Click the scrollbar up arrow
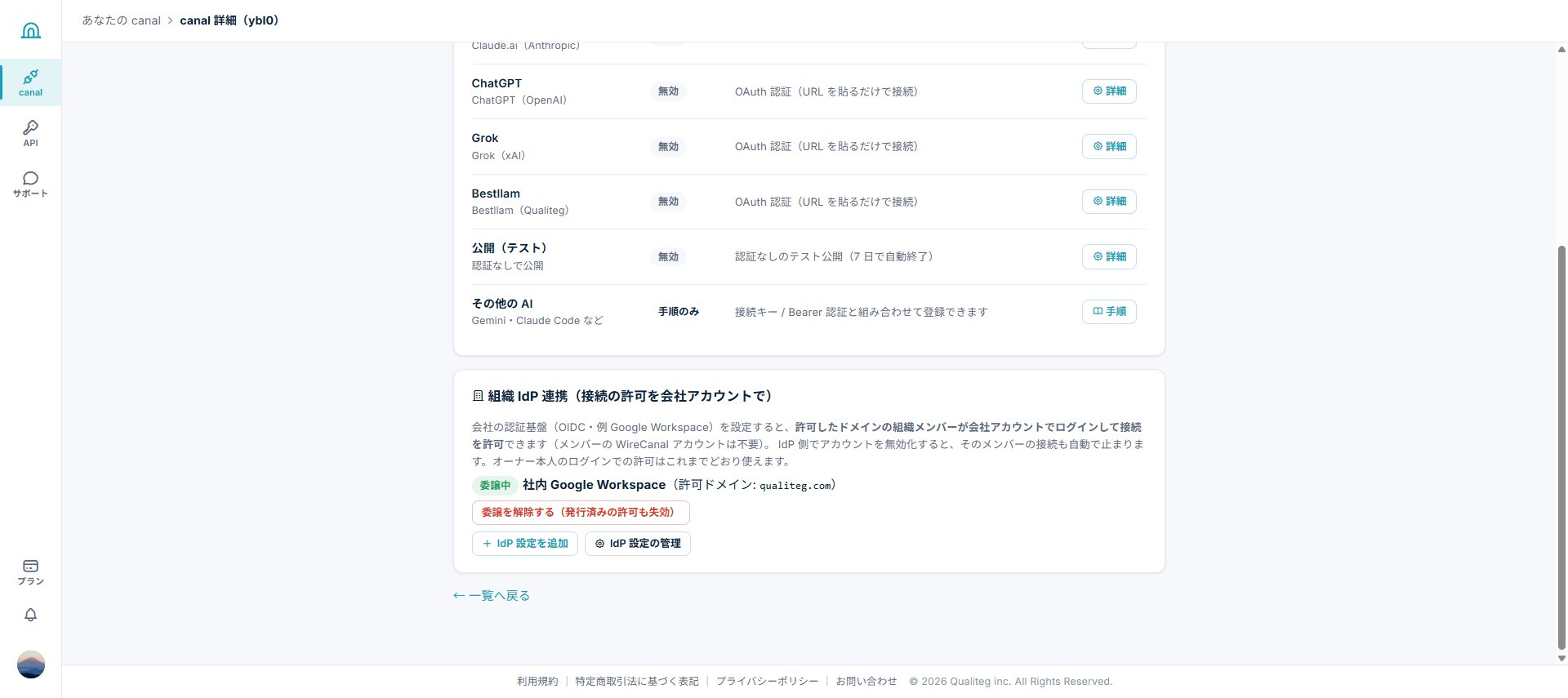The width and height of the screenshot is (1568, 698). point(1561,49)
